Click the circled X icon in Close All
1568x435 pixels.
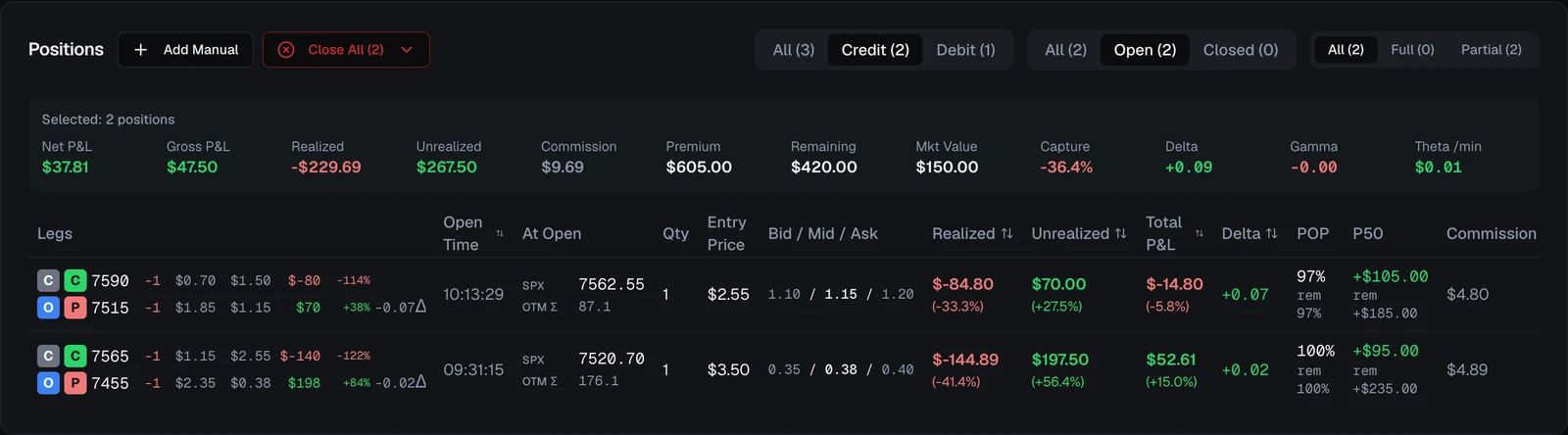[x=286, y=50]
